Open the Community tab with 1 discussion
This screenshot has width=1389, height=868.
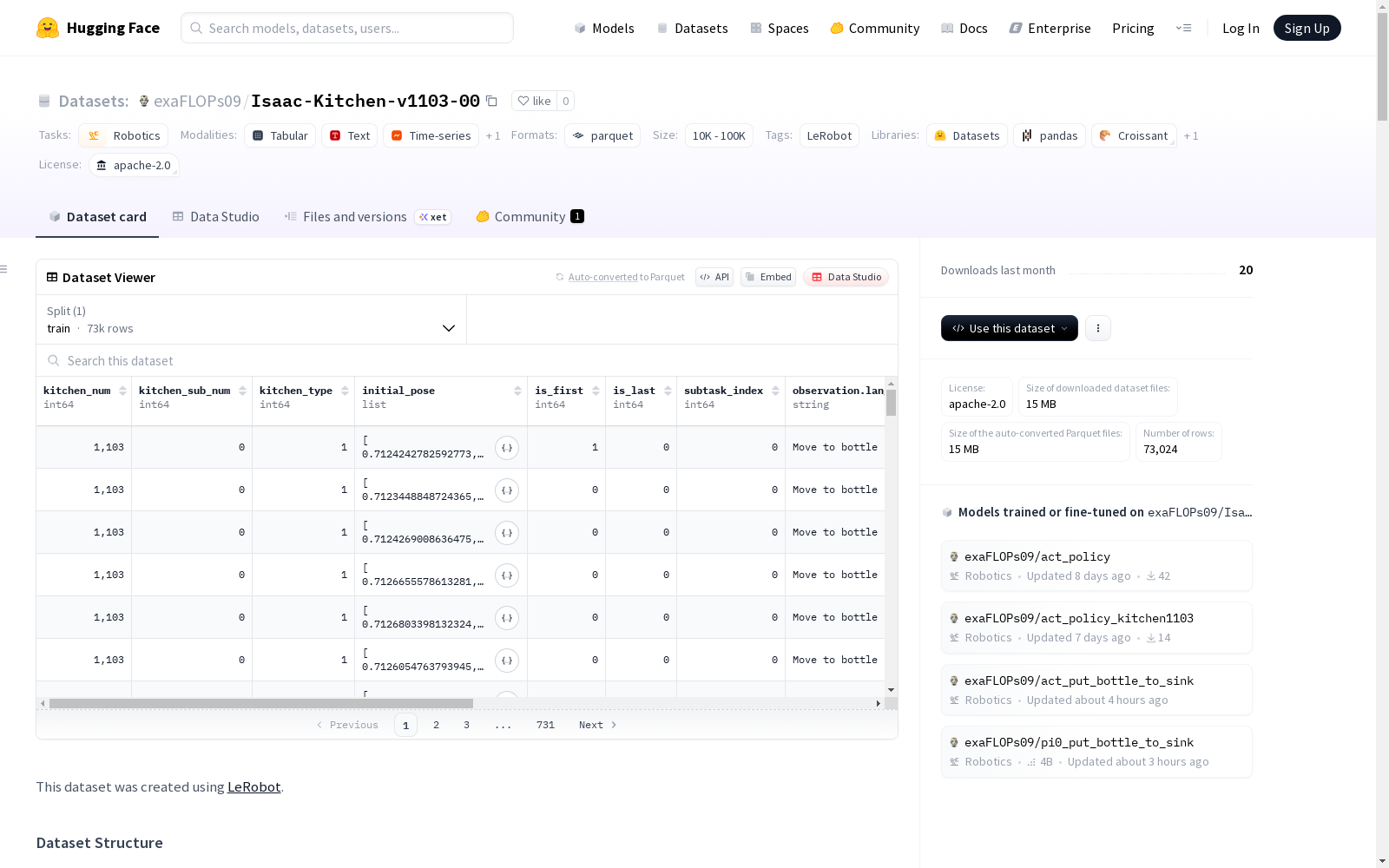(530, 217)
